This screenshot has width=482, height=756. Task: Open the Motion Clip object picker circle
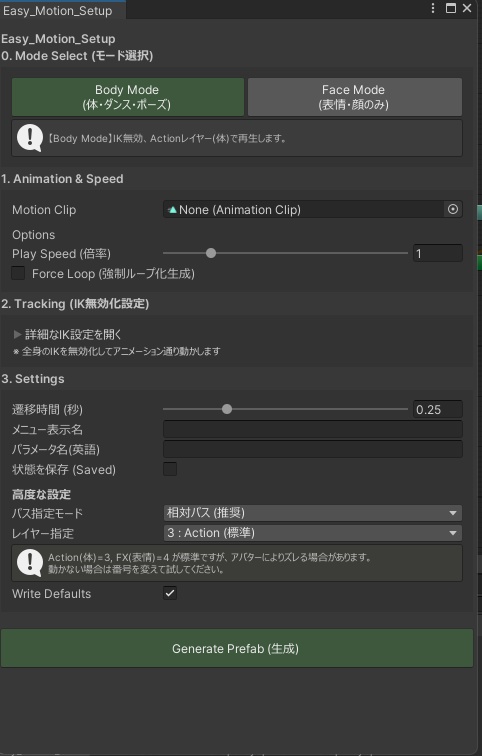[453, 209]
